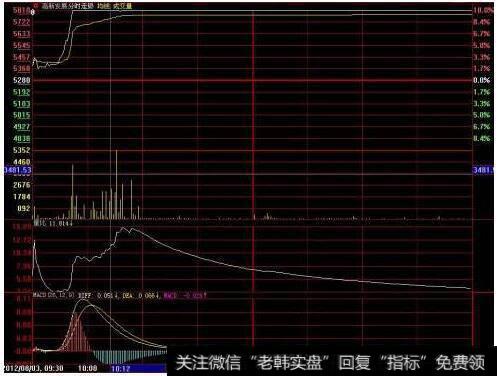Click the small red icon before chart title

37,6
